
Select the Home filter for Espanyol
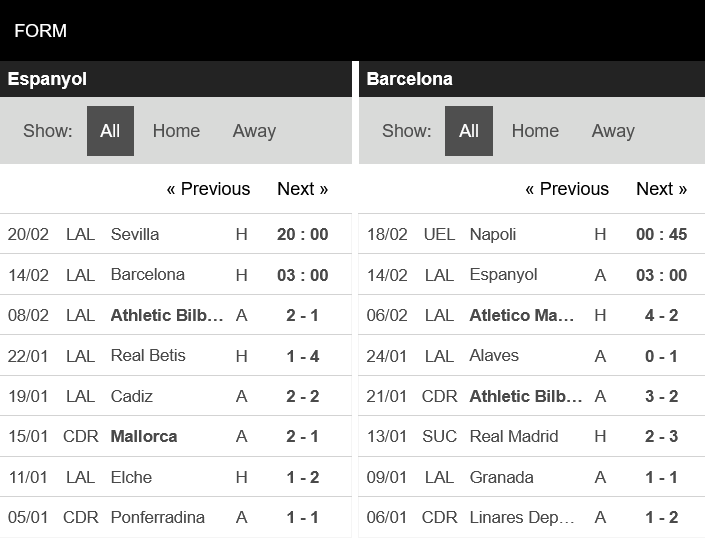pyautogui.click(x=176, y=131)
